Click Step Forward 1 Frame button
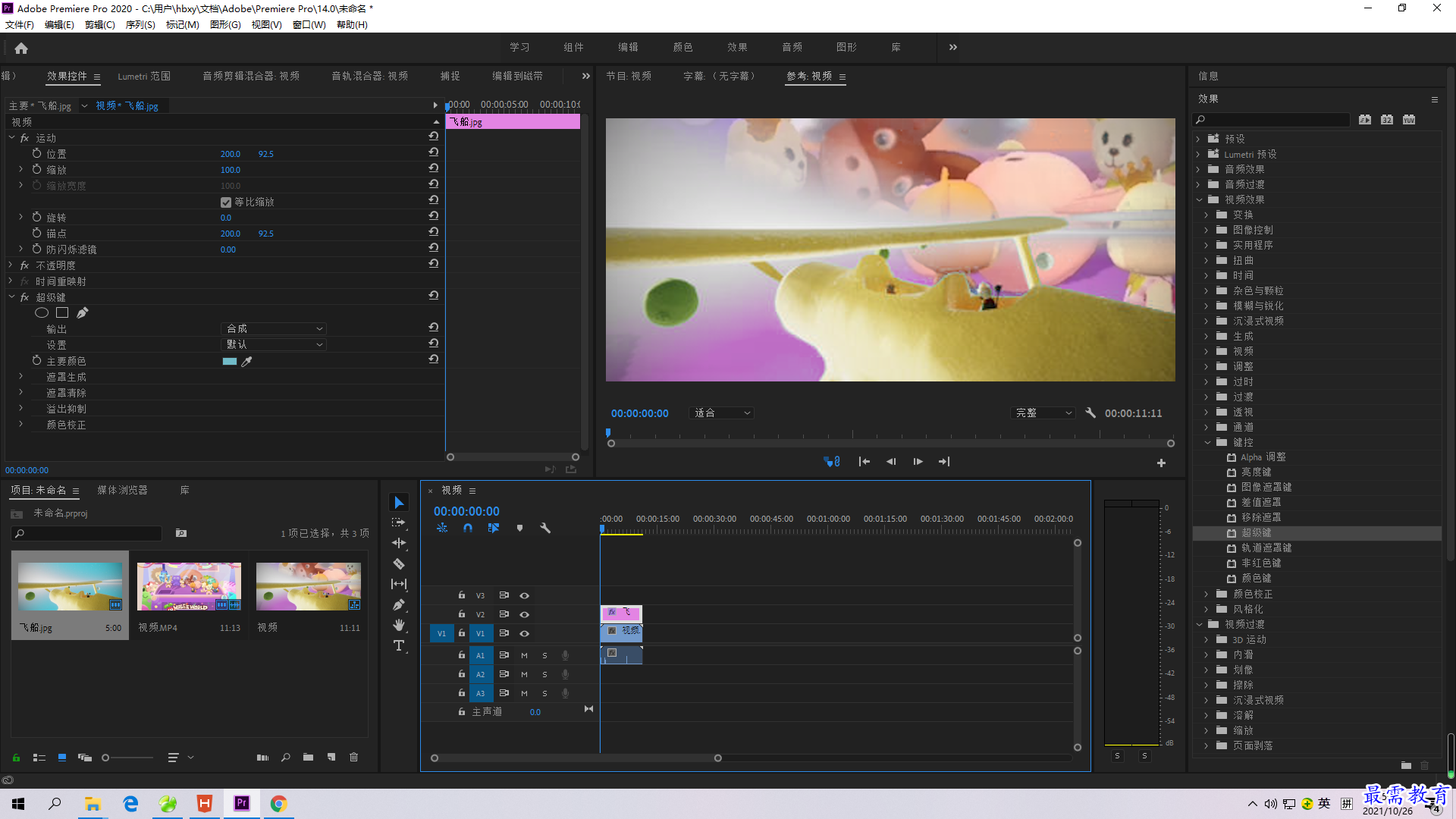The image size is (1456, 819). point(918,461)
